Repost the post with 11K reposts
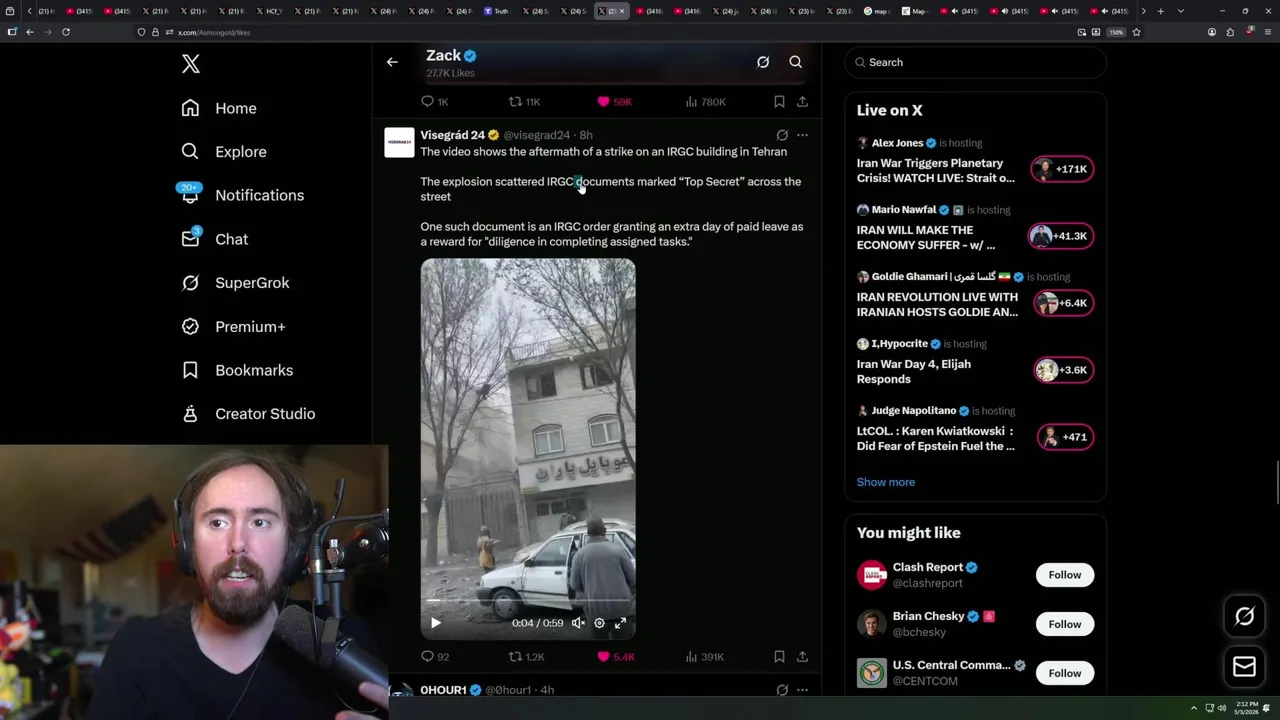This screenshot has width=1280, height=720. (x=524, y=102)
